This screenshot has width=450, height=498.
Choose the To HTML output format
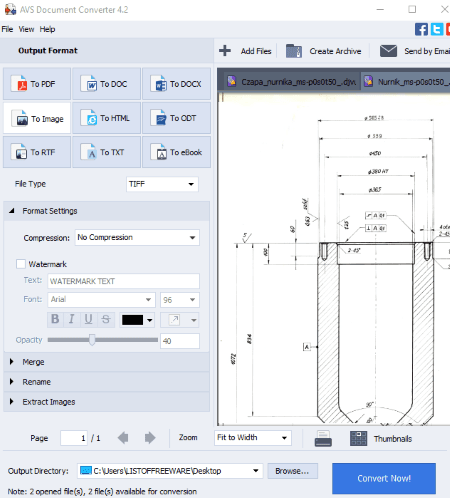point(106,118)
